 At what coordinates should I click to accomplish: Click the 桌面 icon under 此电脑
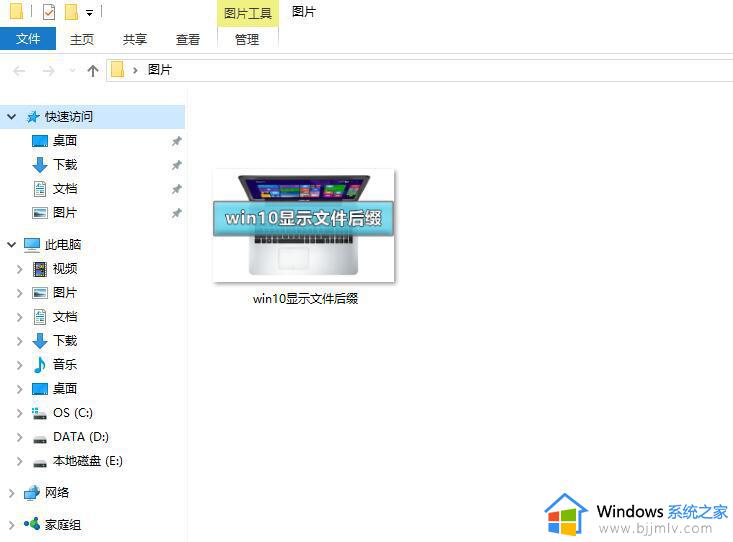point(40,389)
